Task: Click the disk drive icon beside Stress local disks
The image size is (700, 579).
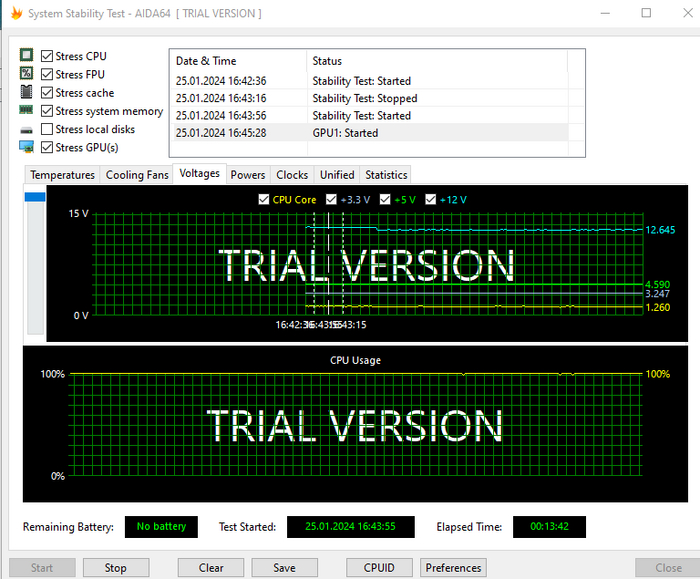Action: (x=27, y=129)
